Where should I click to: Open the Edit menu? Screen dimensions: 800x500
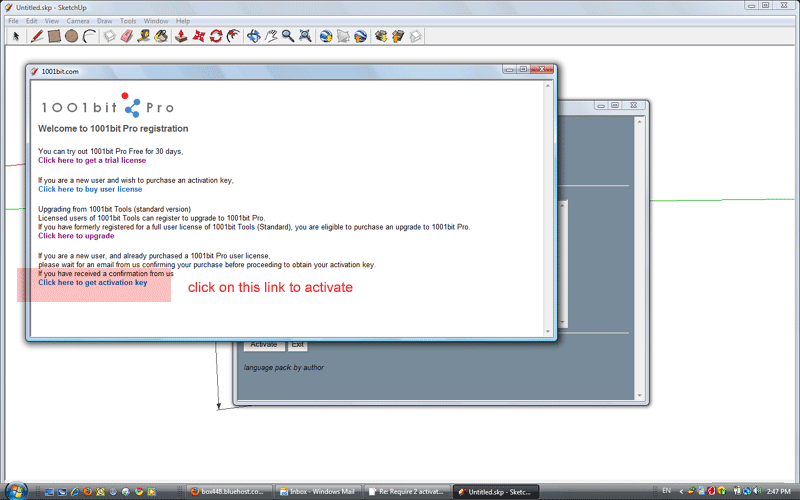pyautogui.click(x=32, y=21)
